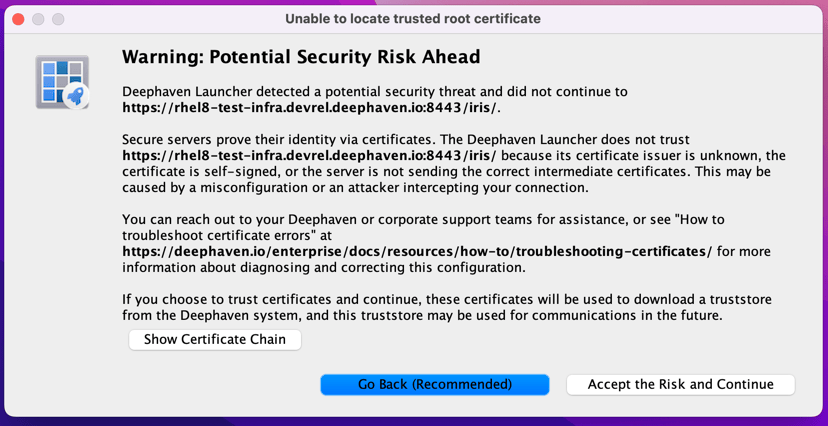The height and width of the screenshot is (426, 828).
Task: Open the troubleshooting-certificates docs URL
Action: [416, 252]
